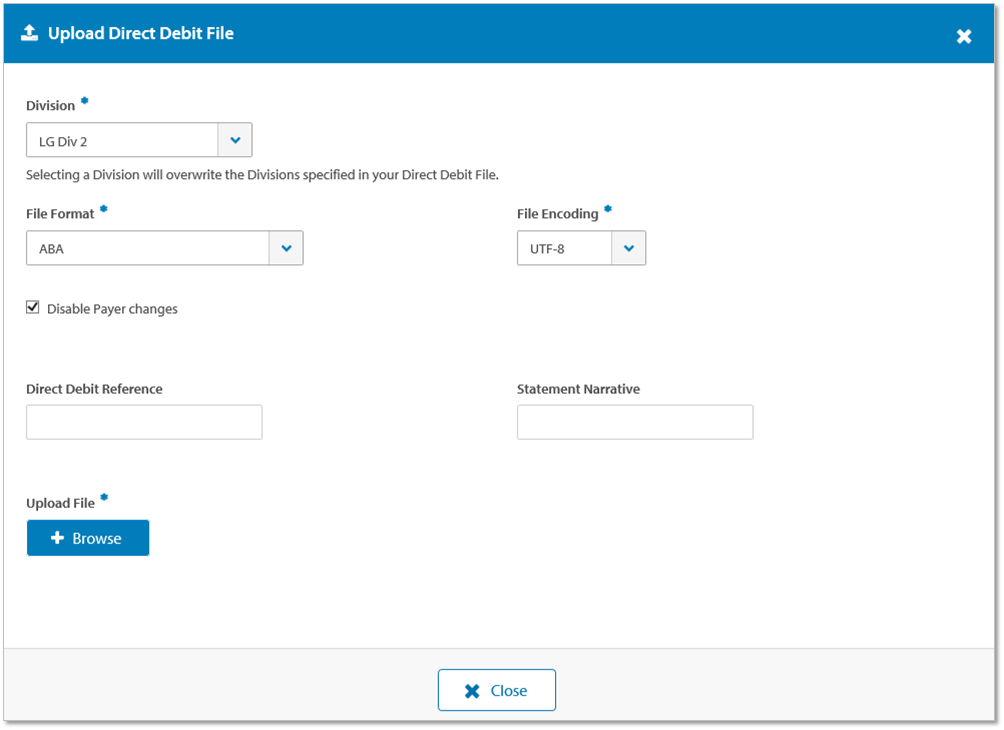Click the X icon inside the bottom Close button
The width and height of the screenshot is (1004, 730).
(x=473, y=691)
